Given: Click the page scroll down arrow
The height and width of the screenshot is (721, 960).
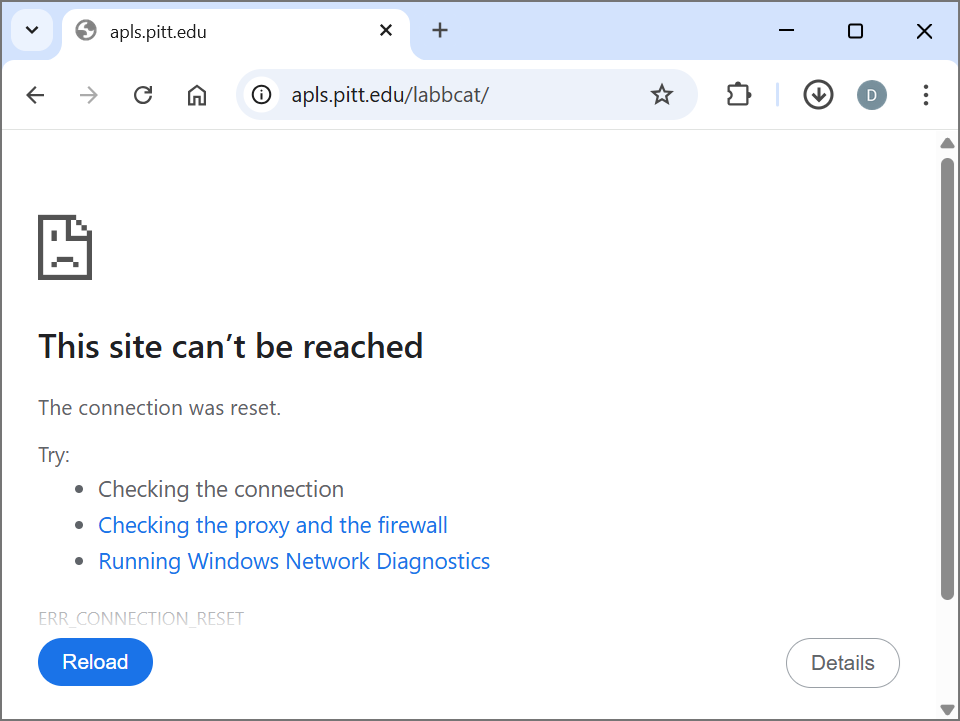Looking at the screenshot, I should [x=947, y=709].
